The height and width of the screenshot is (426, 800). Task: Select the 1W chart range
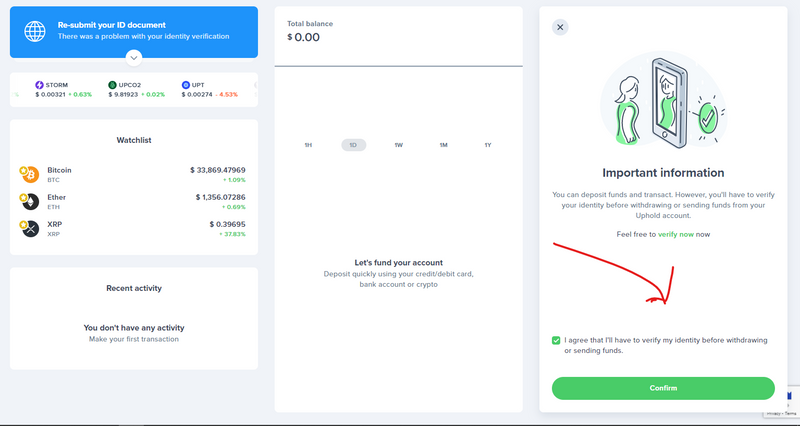tap(398, 145)
